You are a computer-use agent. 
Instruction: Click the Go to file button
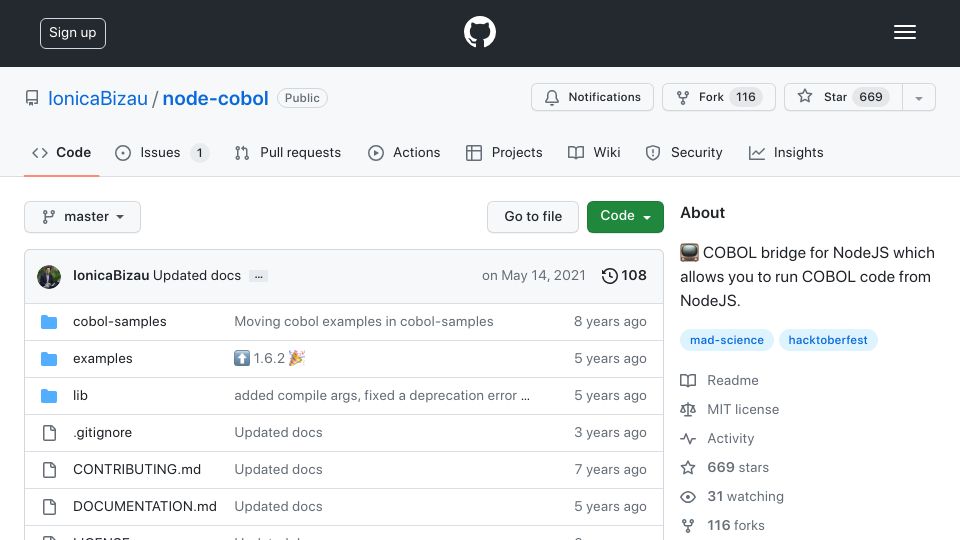(x=533, y=217)
